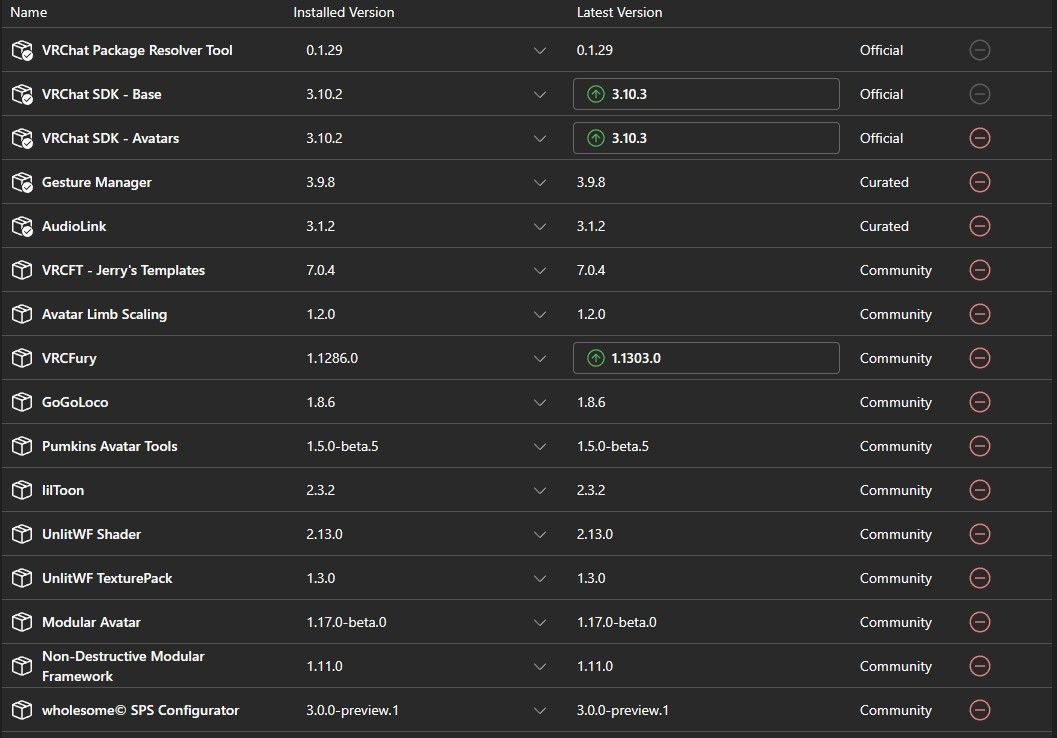1057x738 pixels.
Task: Remove Avatar Limb Scaling package
Action: pyautogui.click(x=979, y=314)
